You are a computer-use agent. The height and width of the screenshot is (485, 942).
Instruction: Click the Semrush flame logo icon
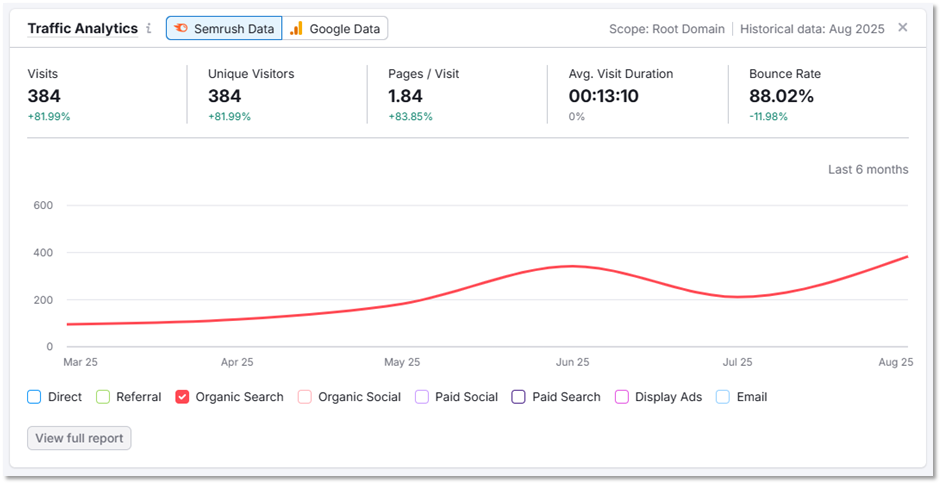point(181,29)
